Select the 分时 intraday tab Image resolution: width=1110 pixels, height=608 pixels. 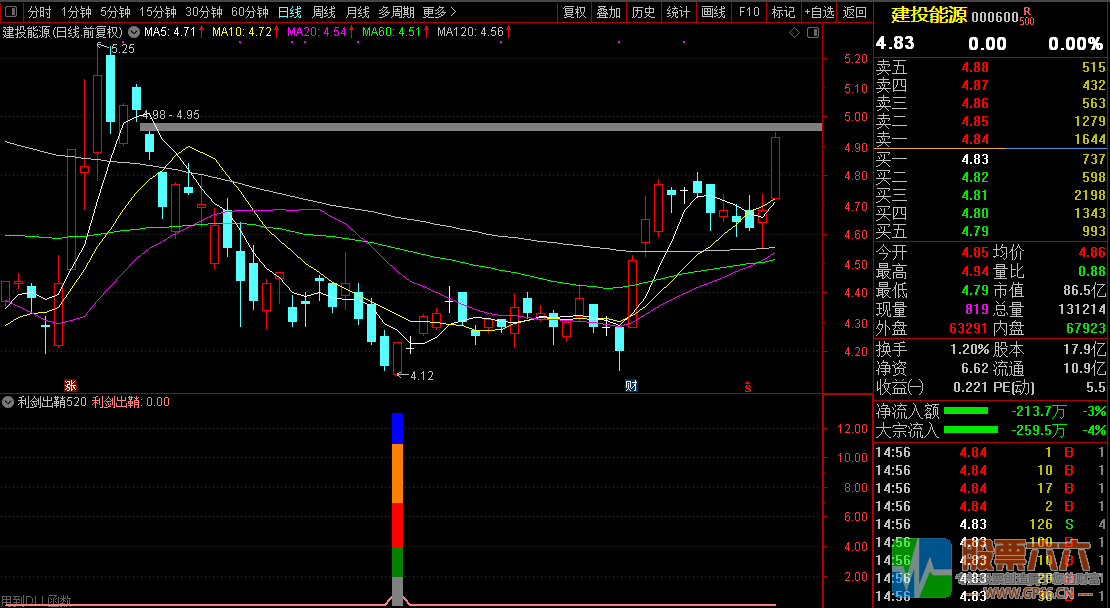pos(39,13)
